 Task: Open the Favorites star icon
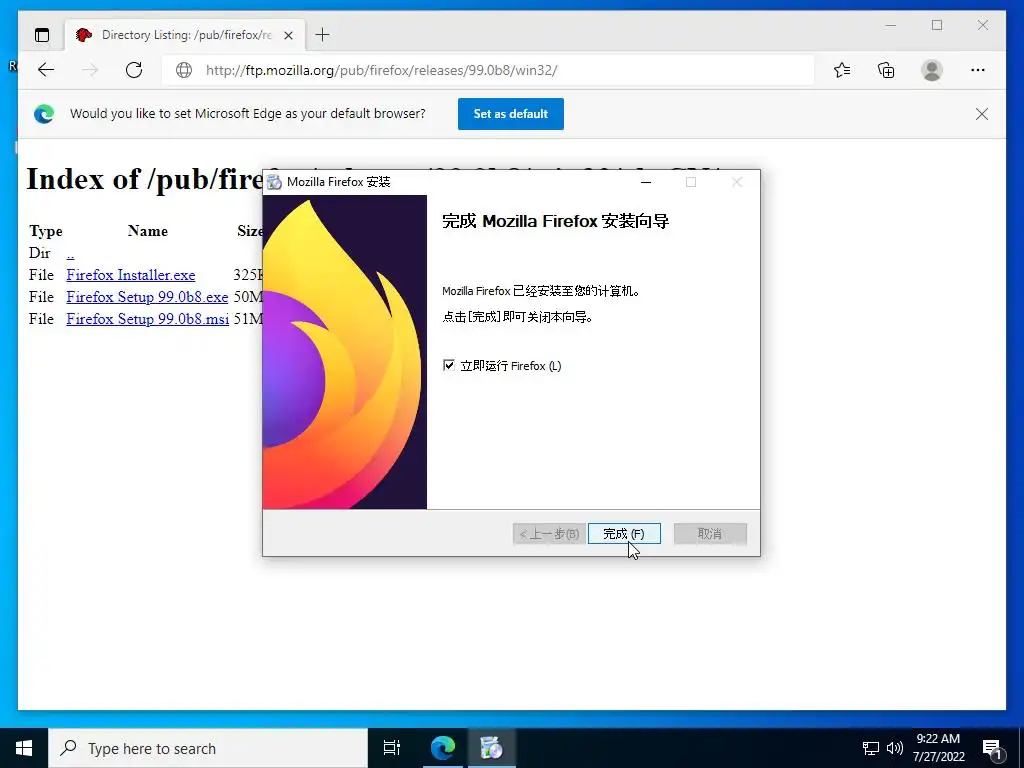842,70
